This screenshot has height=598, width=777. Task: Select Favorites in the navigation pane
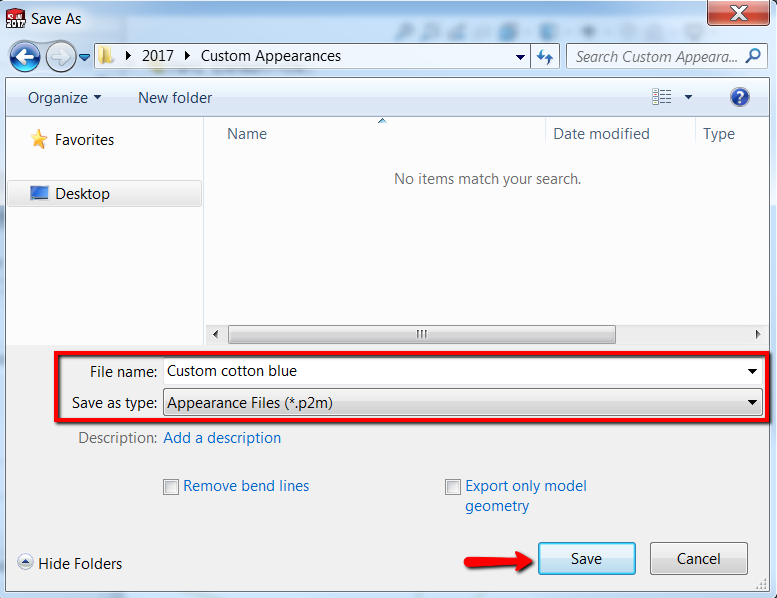tap(72, 139)
